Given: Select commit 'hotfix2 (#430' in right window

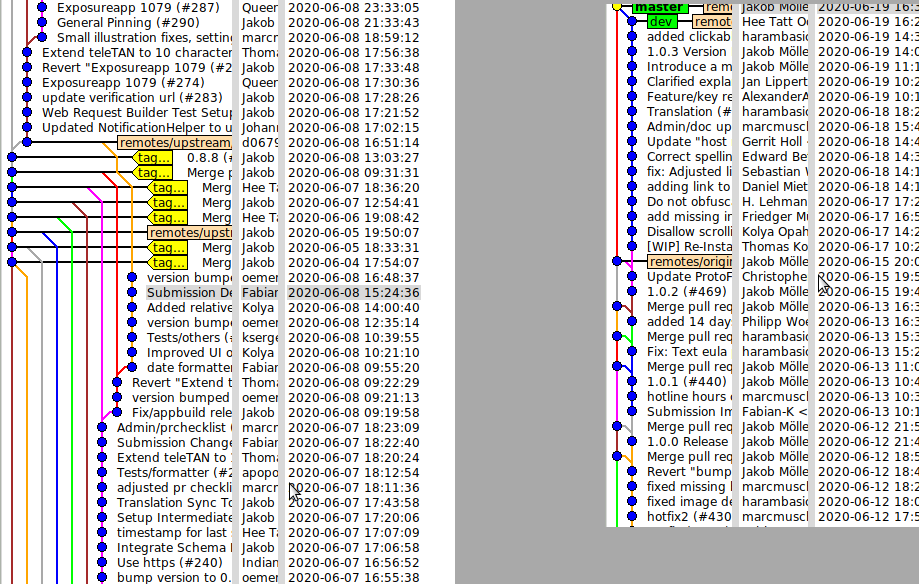Looking at the screenshot, I should (689, 517).
